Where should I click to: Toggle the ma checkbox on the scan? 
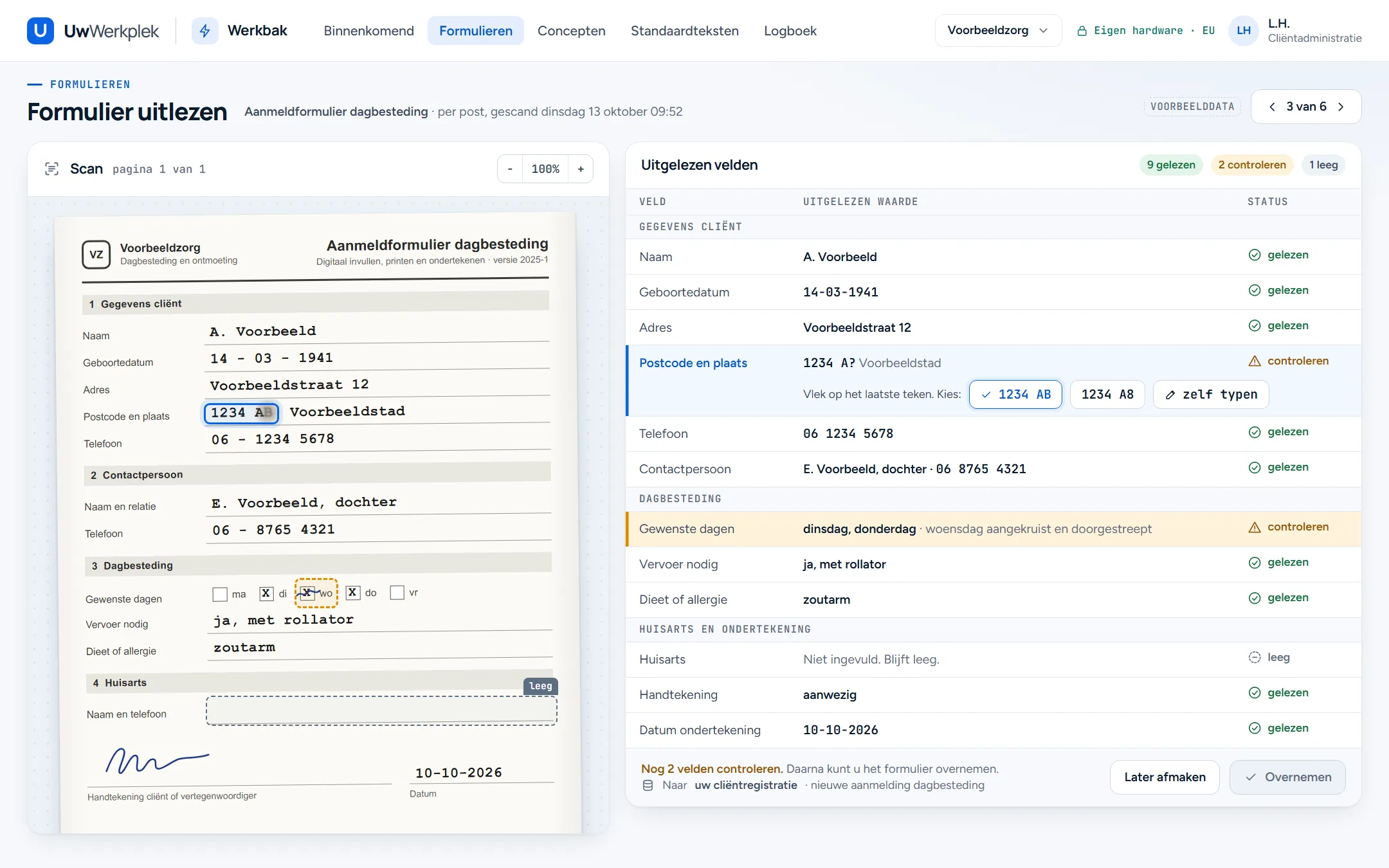point(220,594)
